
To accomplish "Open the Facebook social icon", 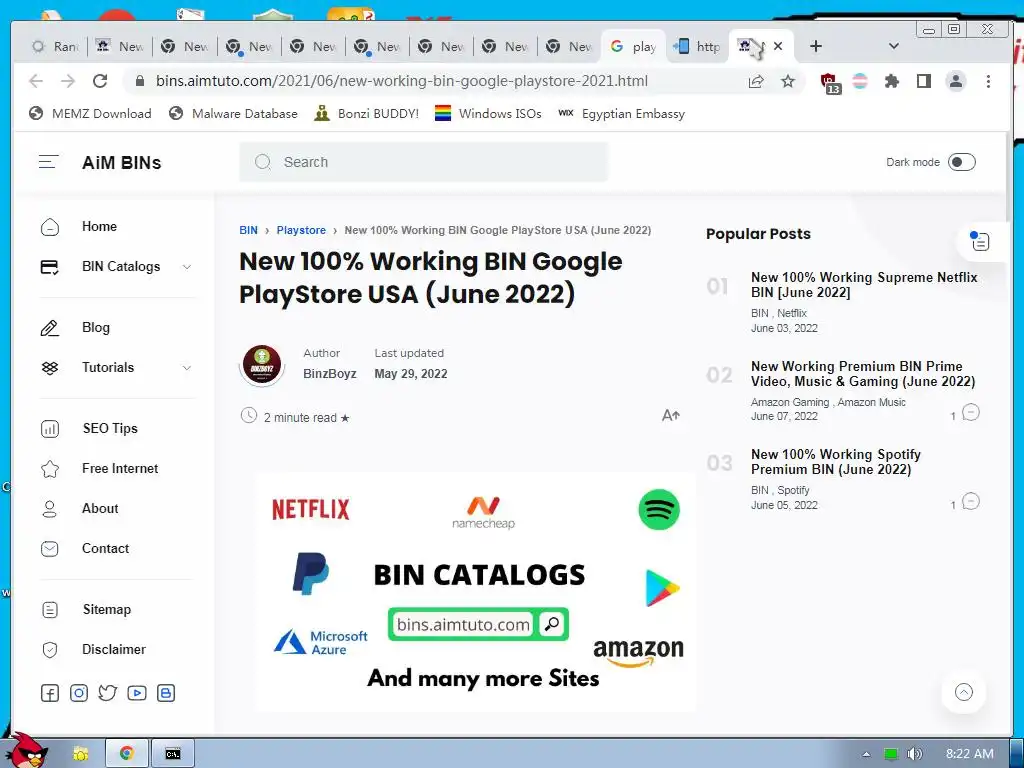I will tap(50, 693).
